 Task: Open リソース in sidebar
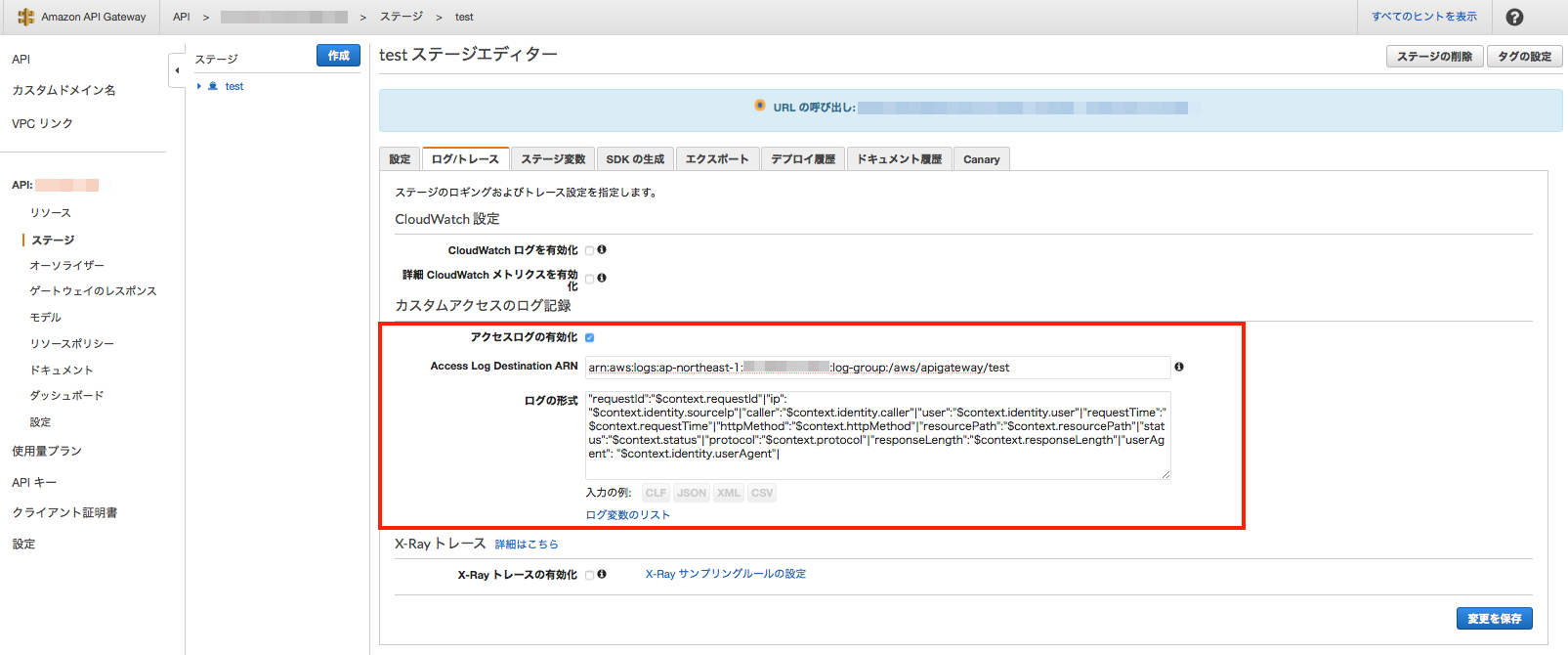tap(50, 213)
